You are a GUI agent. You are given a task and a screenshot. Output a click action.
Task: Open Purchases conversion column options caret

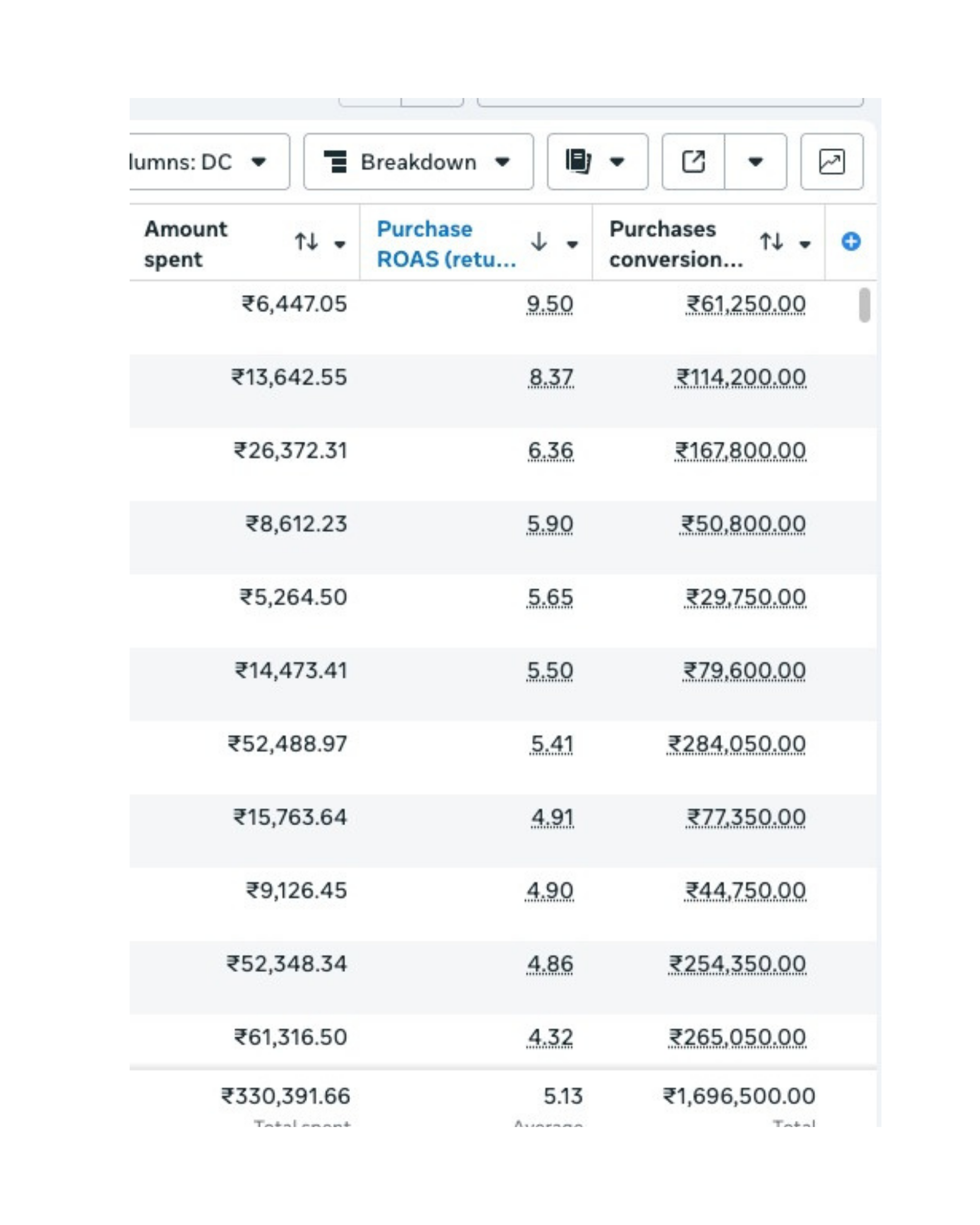(x=805, y=244)
